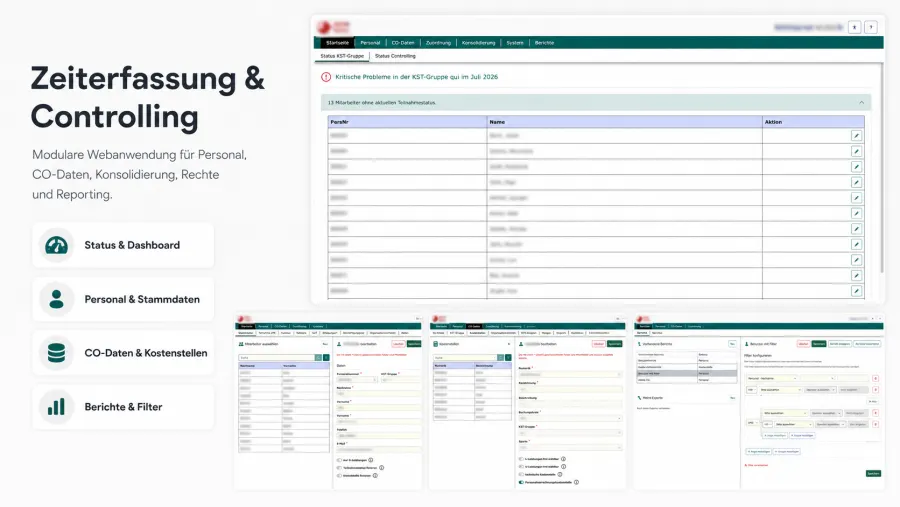
Task: Toggle the Personalabrechnungskostenstelle switch
Action: [x=521, y=482]
